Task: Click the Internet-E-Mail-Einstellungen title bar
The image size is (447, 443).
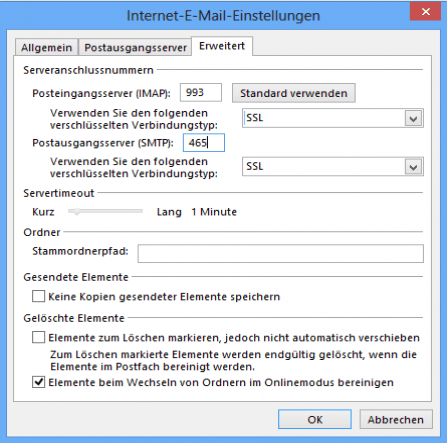Action: click(x=223, y=15)
